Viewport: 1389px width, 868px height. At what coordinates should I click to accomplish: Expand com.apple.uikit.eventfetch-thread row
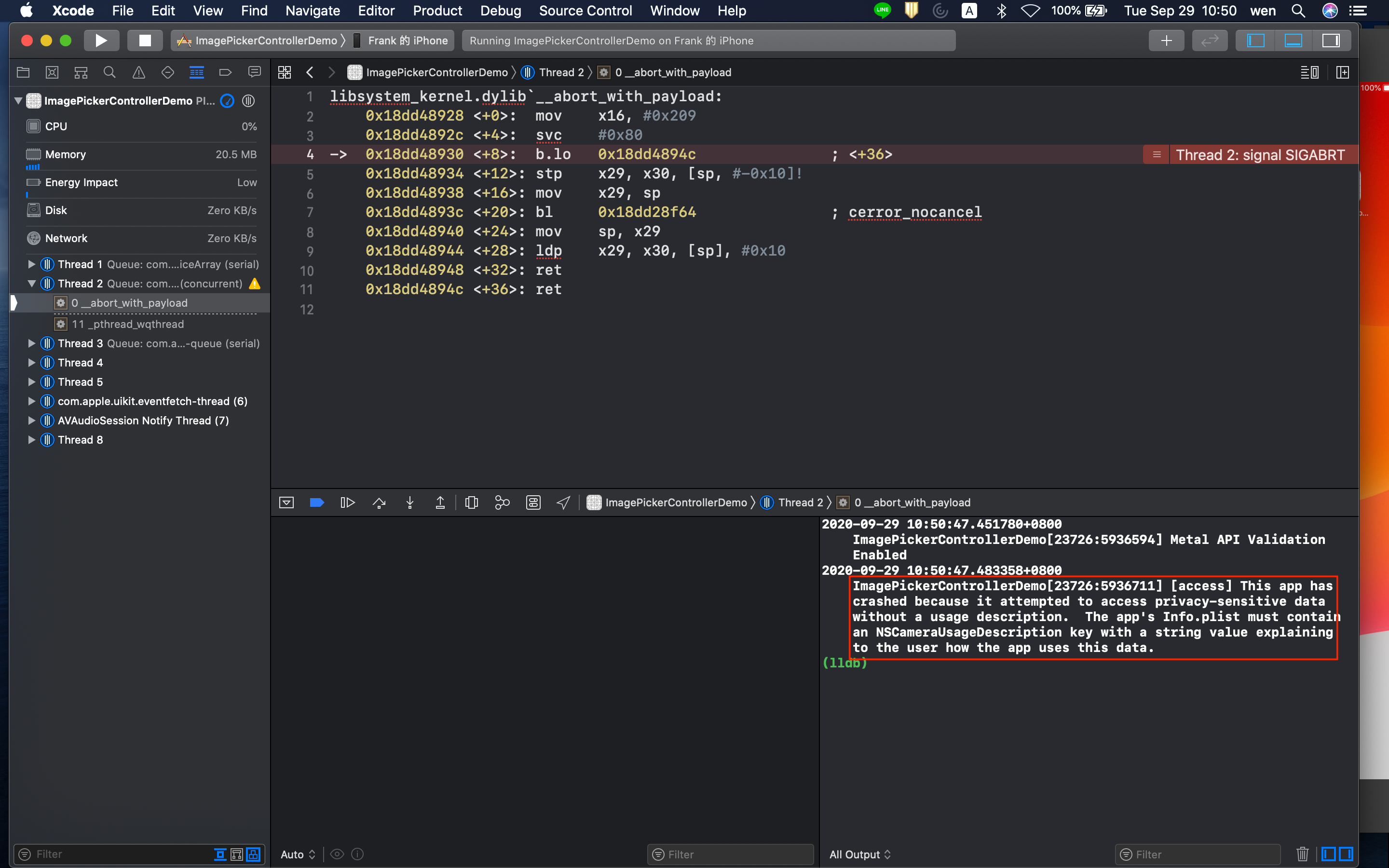pos(31,401)
